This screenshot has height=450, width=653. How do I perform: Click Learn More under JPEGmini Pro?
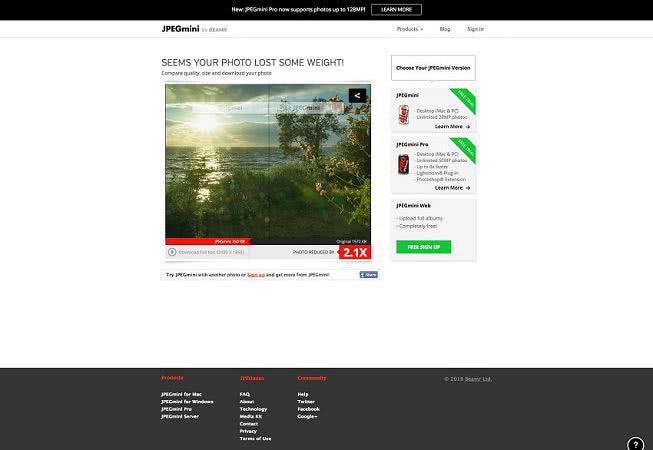452,187
